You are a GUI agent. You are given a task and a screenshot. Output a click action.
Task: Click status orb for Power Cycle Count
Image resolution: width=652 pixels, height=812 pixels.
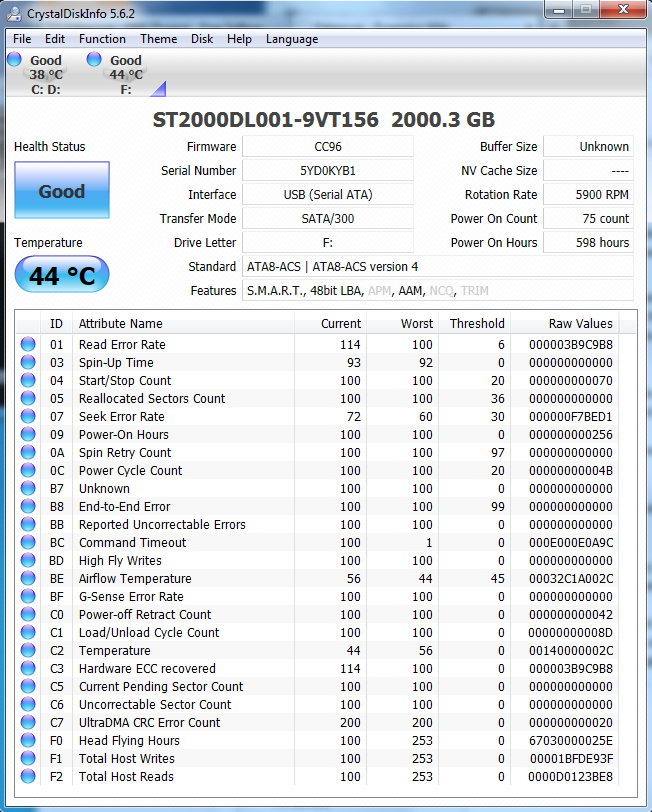pyautogui.click(x=28, y=470)
